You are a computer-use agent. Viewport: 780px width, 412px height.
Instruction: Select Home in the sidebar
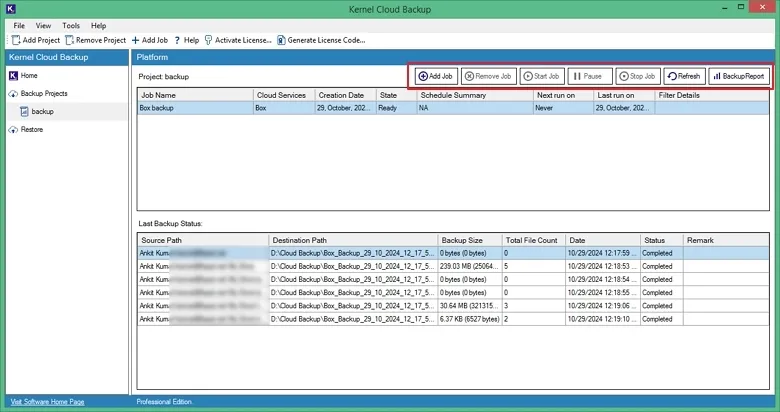point(23,76)
